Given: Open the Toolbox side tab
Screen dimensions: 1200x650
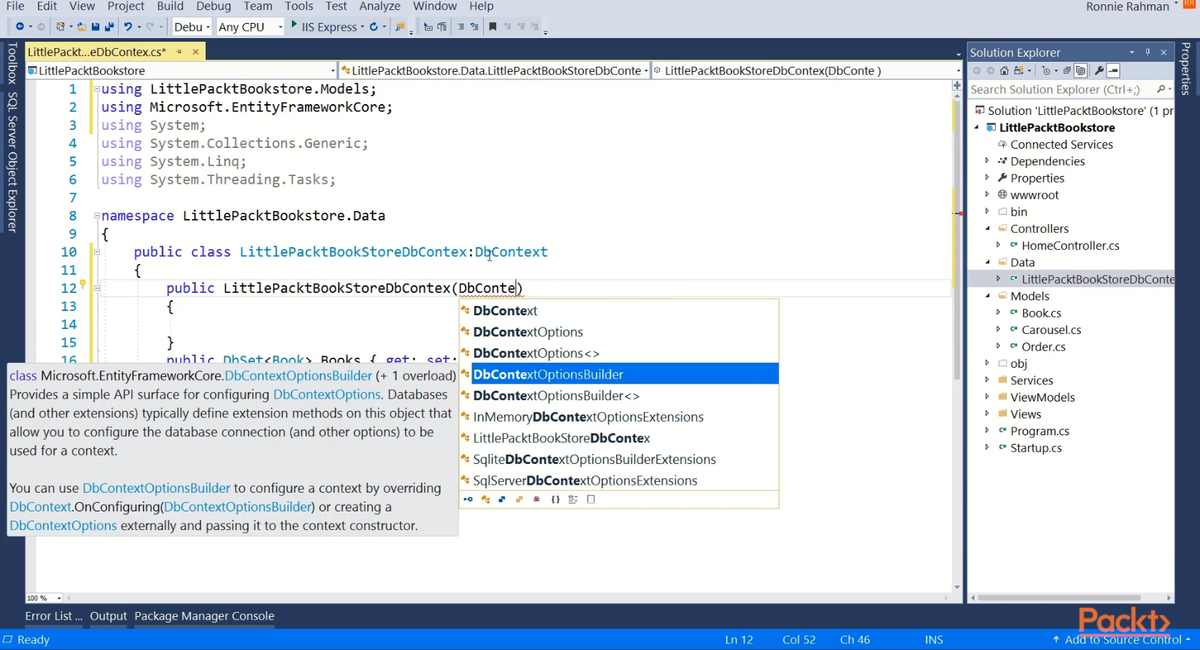Looking at the screenshot, I should [12, 62].
